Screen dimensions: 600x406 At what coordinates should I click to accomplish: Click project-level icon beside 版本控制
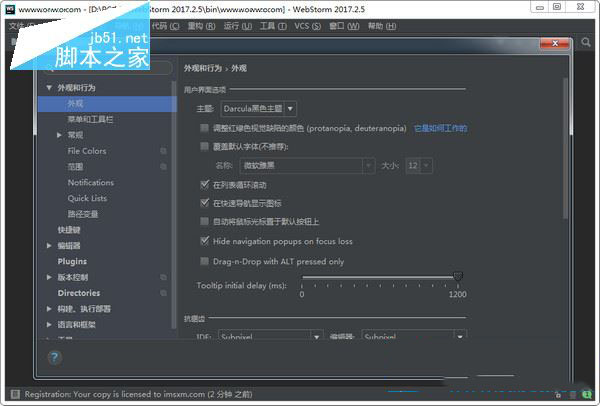click(163, 277)
